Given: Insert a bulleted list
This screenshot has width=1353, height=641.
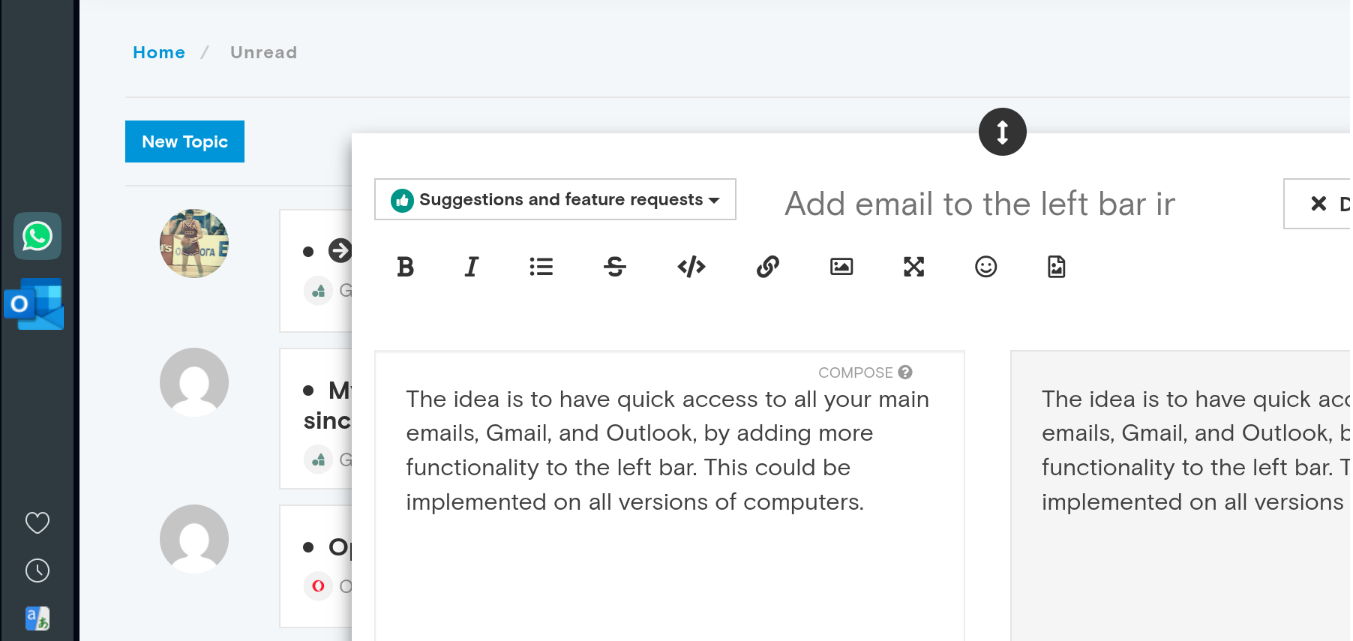Looking at the screenshot, I should (x=541, y=267).
